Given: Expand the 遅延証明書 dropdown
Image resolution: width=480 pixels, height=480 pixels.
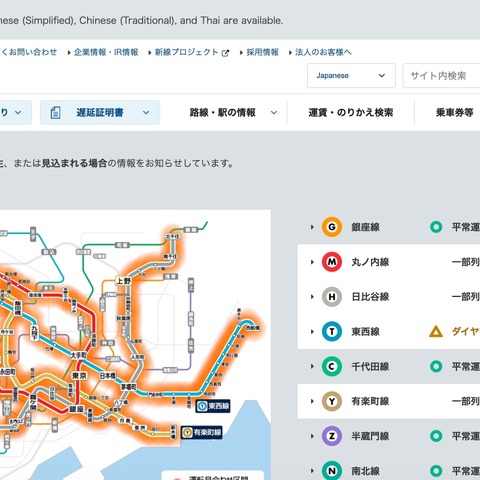Looking at the screenshot, I should (x=146, y=113).
